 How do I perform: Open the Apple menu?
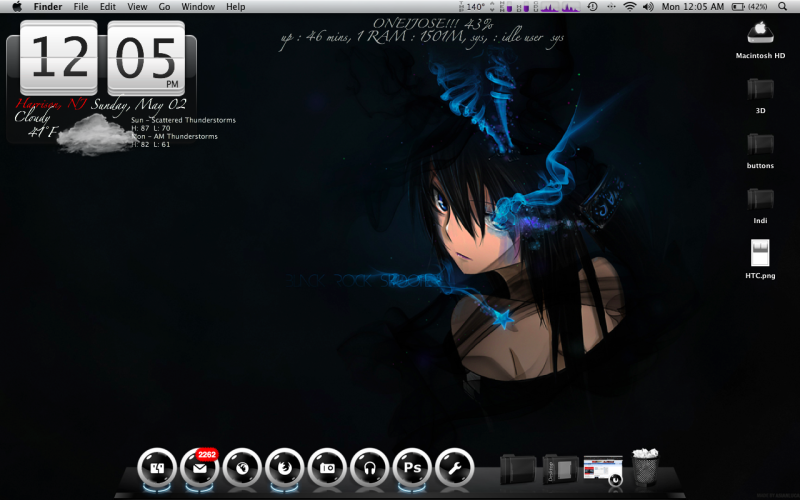pos(17,7)
